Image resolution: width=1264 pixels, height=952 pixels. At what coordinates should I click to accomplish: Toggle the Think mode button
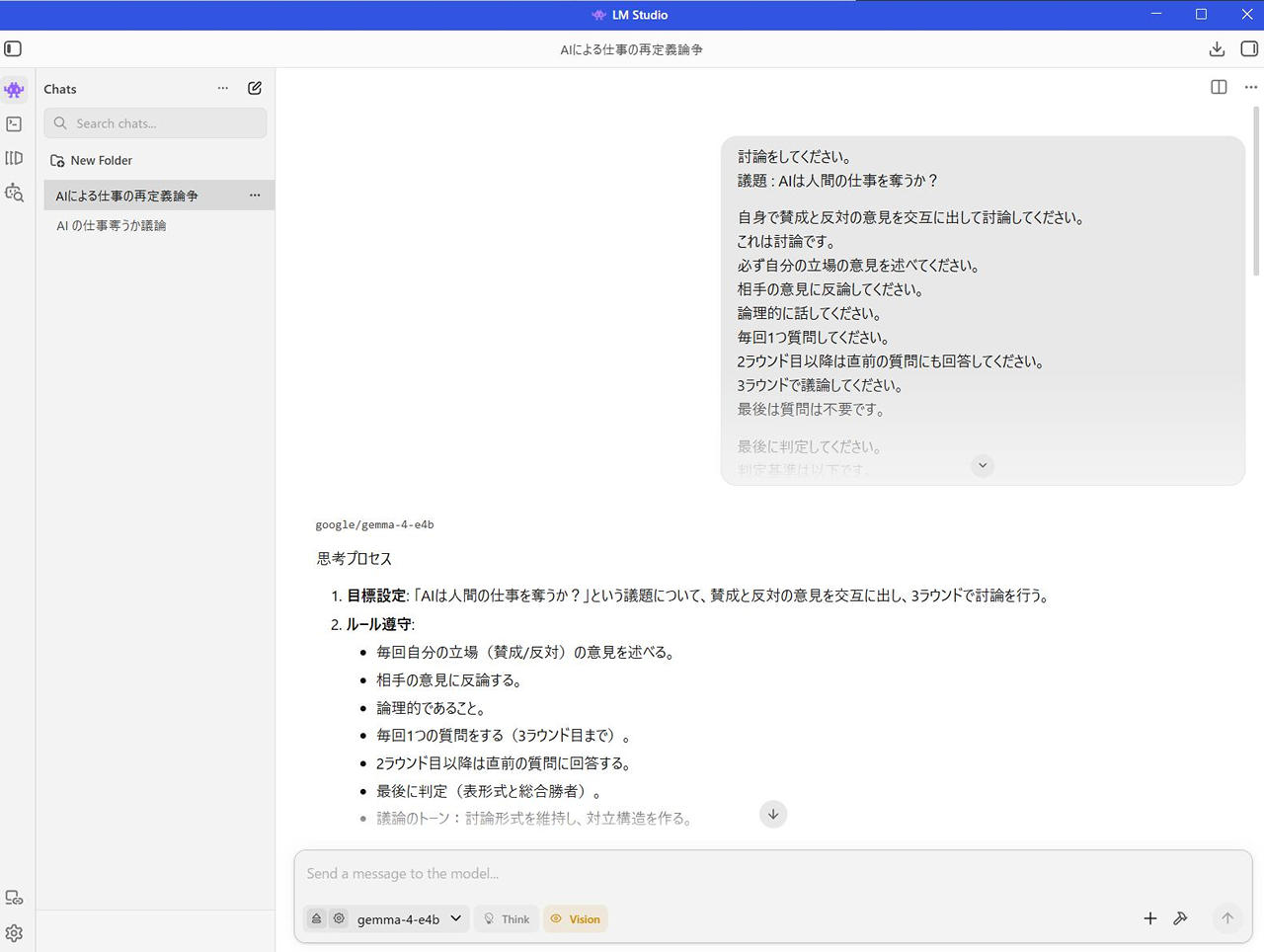[x=507, y=918]
